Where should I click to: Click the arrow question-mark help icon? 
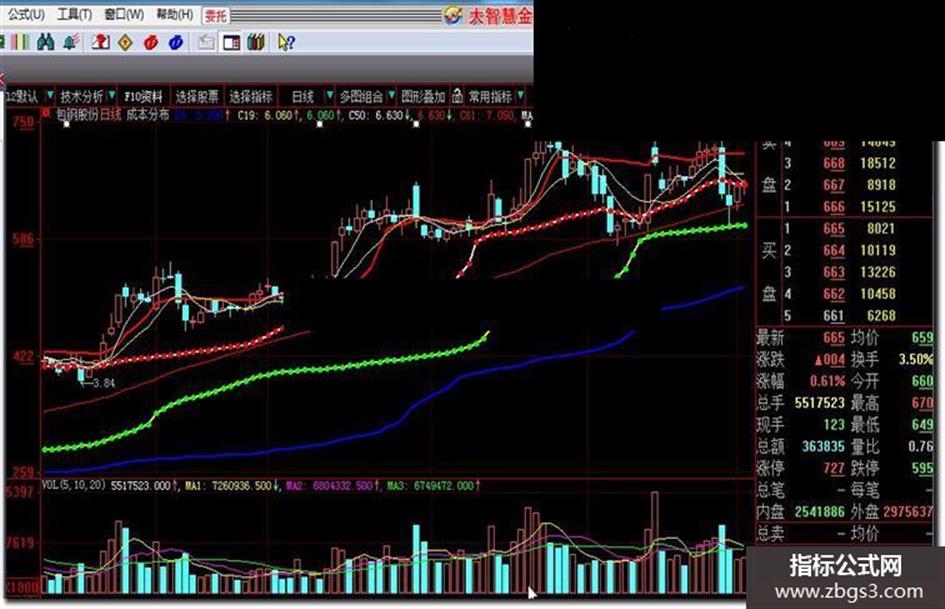click(x=286, y=42)
